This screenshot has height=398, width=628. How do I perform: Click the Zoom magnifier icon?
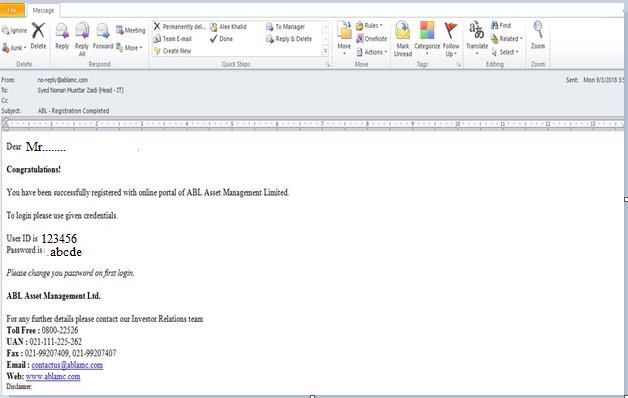[538, 30]
